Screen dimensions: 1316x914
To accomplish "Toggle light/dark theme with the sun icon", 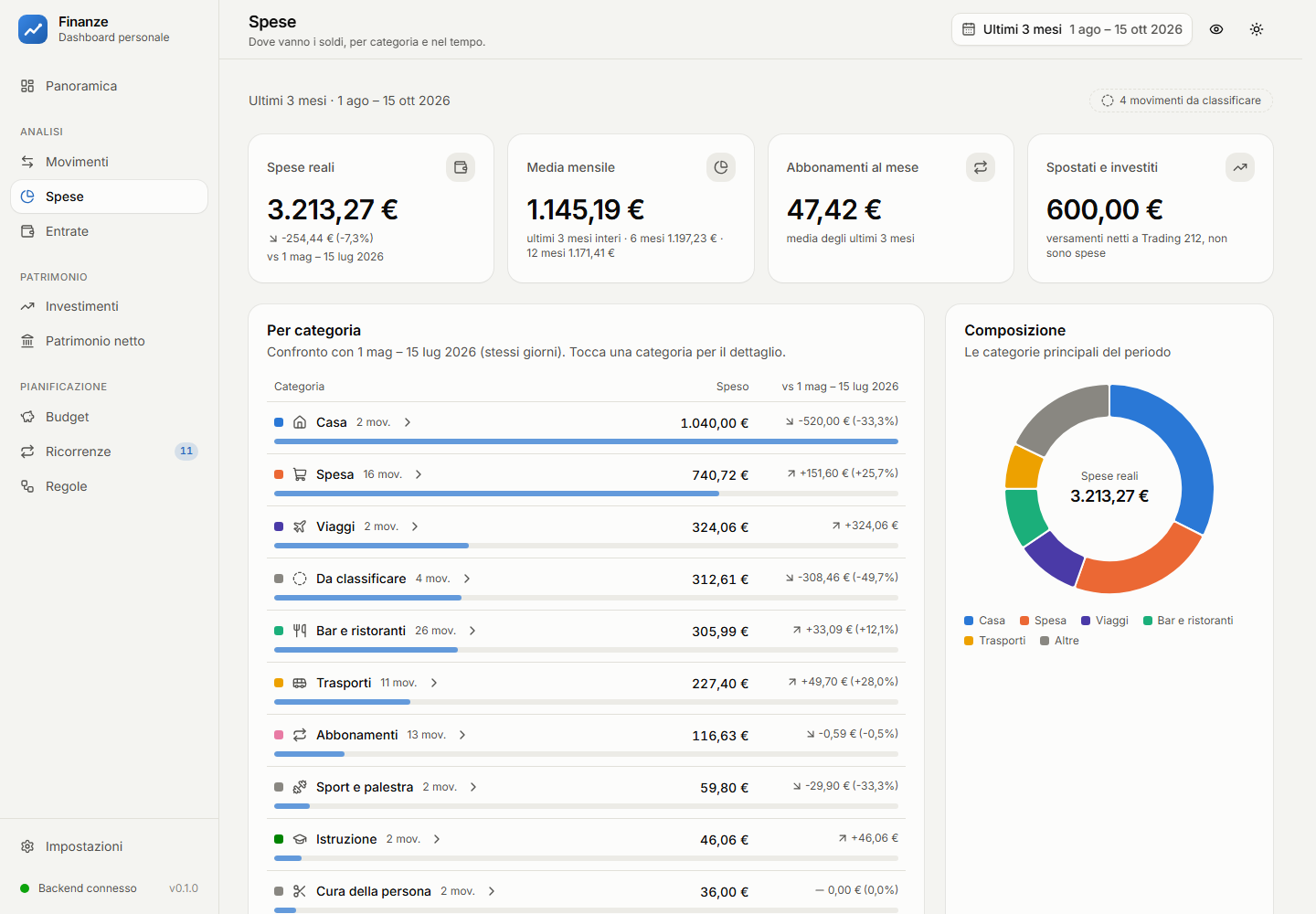I will pyautogui.click(x=1257, y=29).
